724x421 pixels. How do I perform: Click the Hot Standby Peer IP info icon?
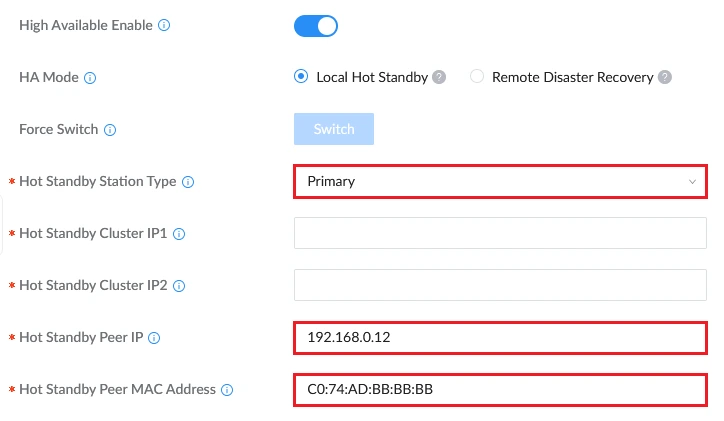pos(154,338)
